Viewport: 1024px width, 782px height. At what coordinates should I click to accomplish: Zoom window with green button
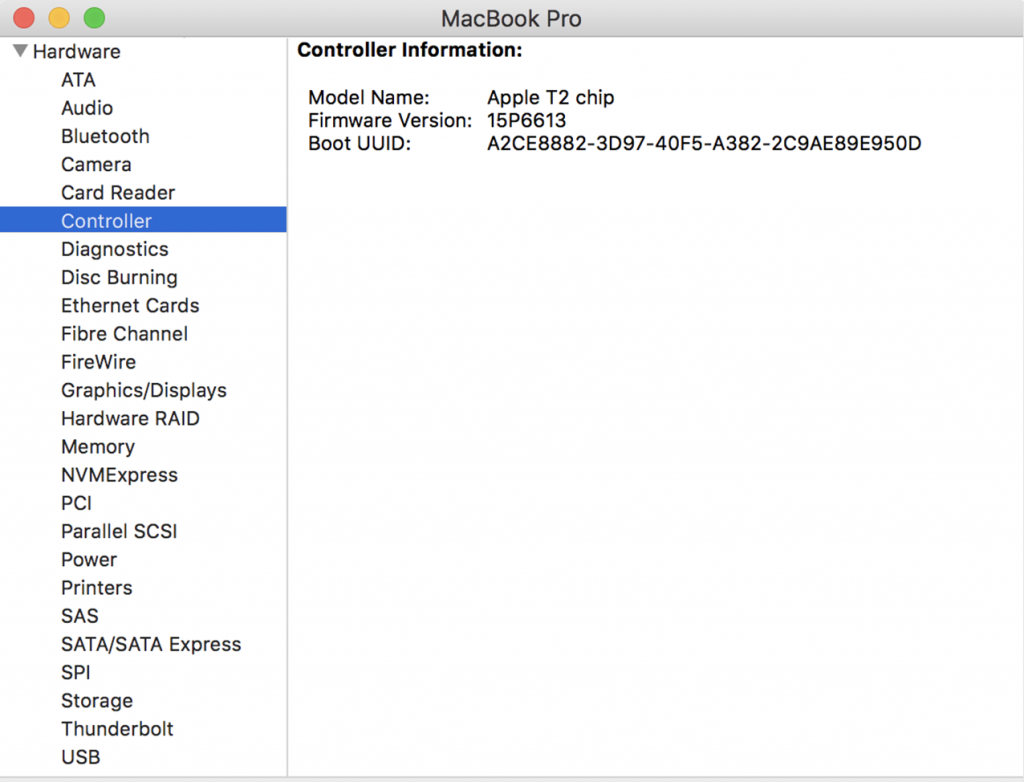95,18
